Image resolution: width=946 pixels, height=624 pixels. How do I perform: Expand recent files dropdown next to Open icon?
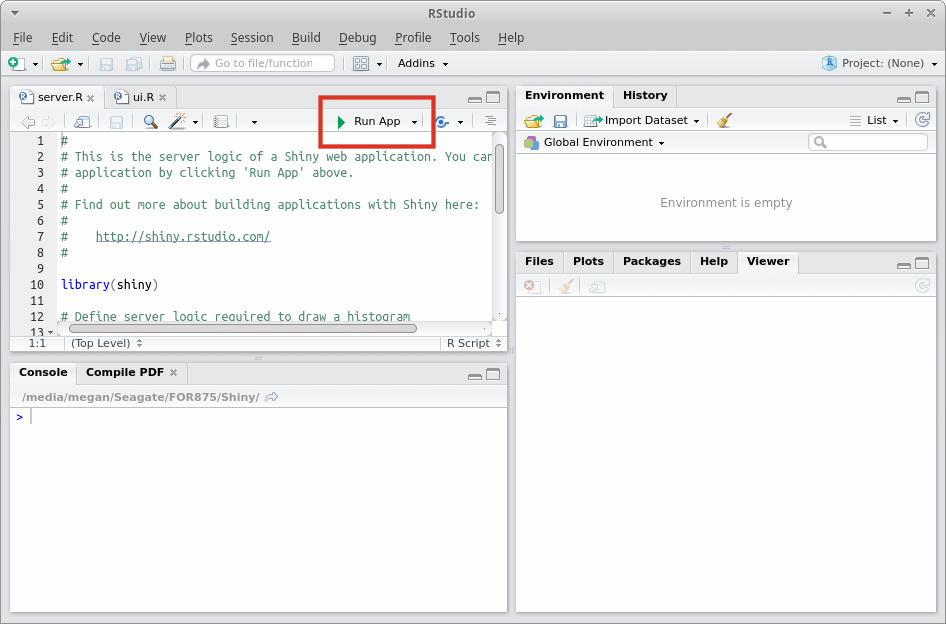[x=80, y=64]
